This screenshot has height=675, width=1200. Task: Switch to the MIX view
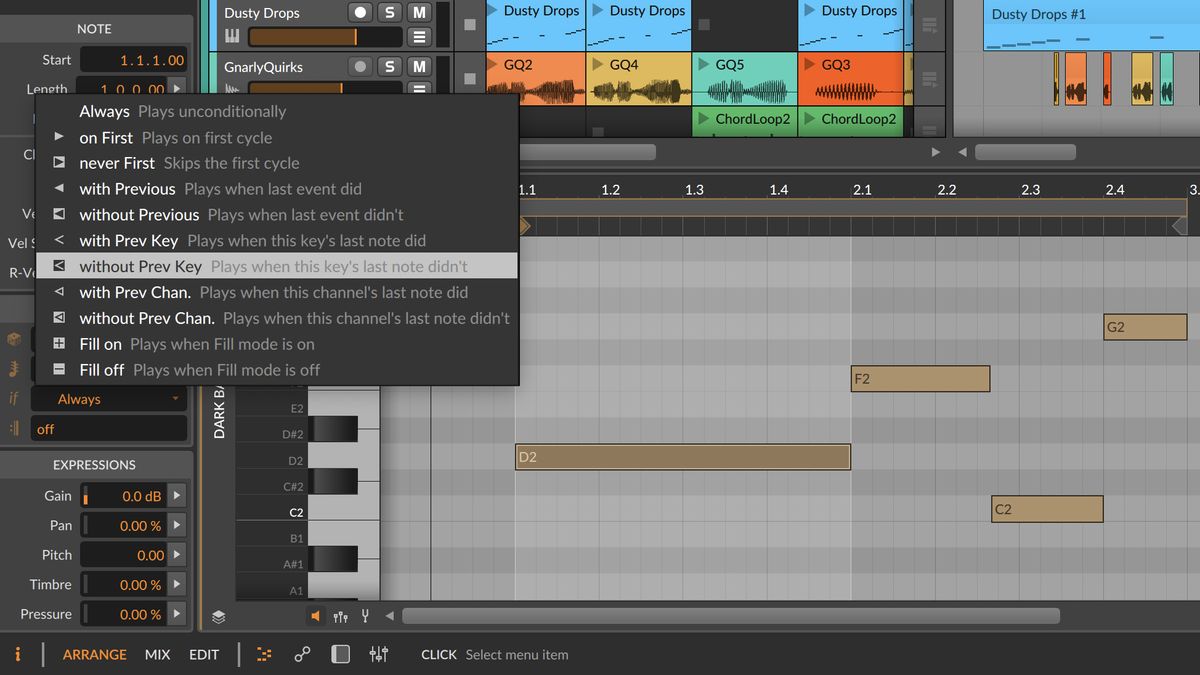[157, 654]
